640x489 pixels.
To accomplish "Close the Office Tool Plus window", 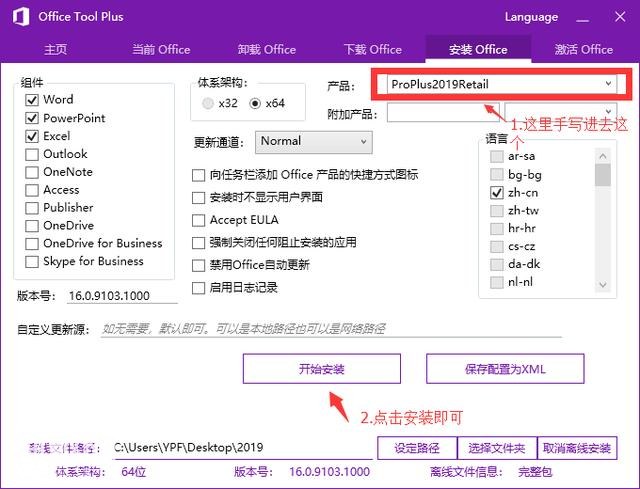I will click(x=620, y=17).
